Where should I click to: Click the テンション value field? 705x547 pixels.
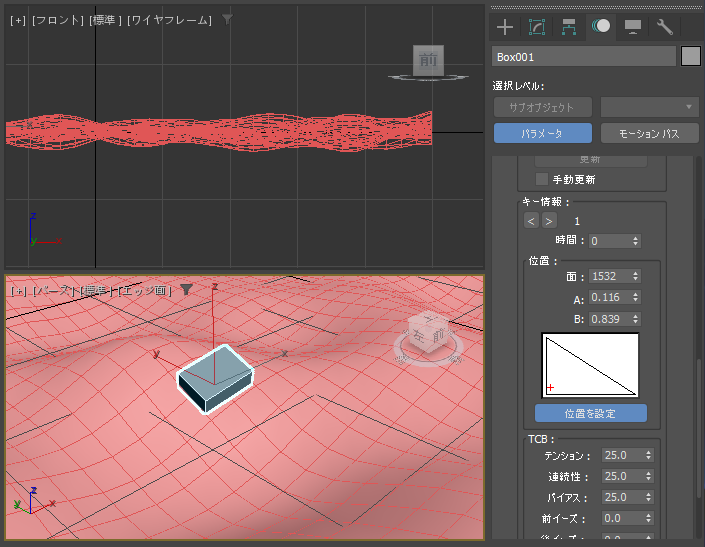622,455
